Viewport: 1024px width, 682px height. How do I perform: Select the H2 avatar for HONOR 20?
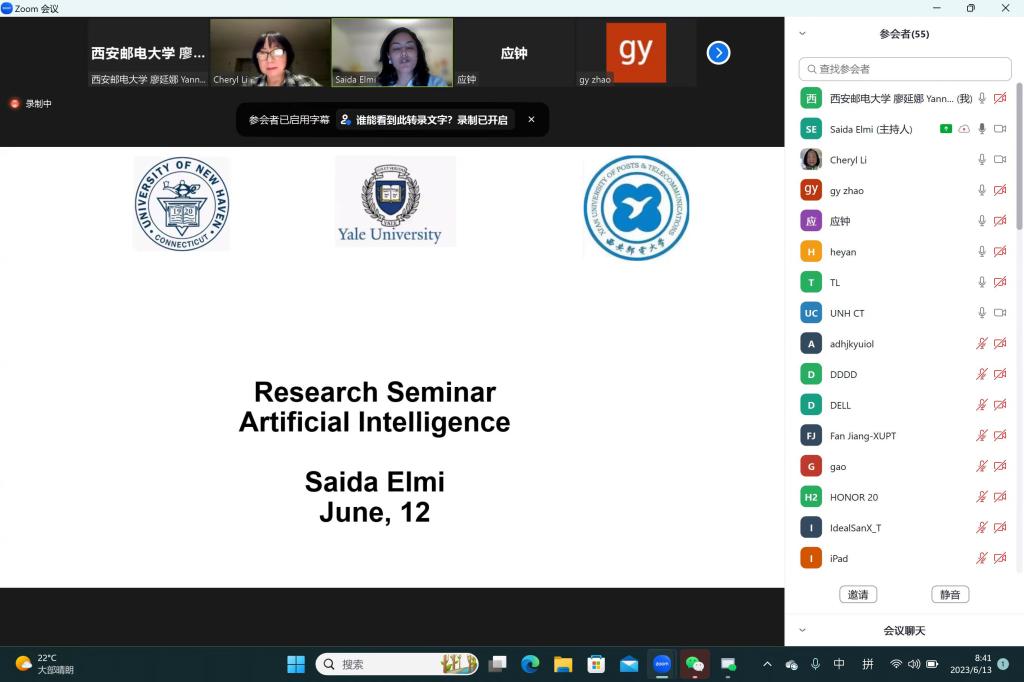pyautogui.click(x=811, y=497)
